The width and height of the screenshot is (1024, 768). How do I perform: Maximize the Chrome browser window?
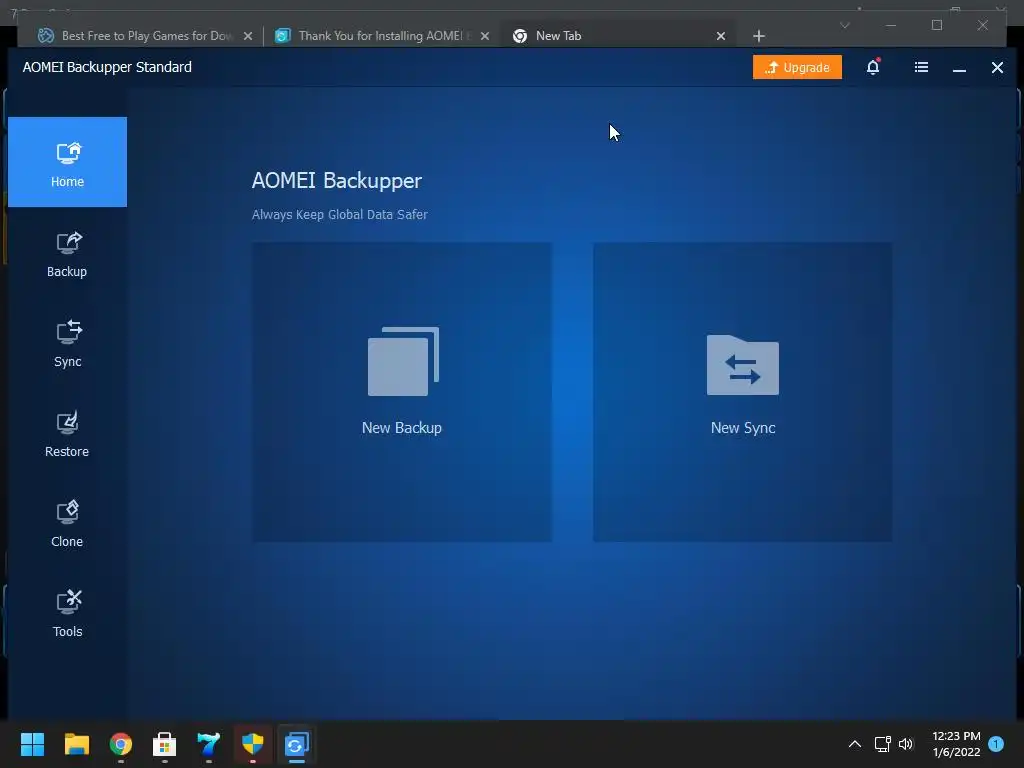pyautogui.click(x=937, y=25)
